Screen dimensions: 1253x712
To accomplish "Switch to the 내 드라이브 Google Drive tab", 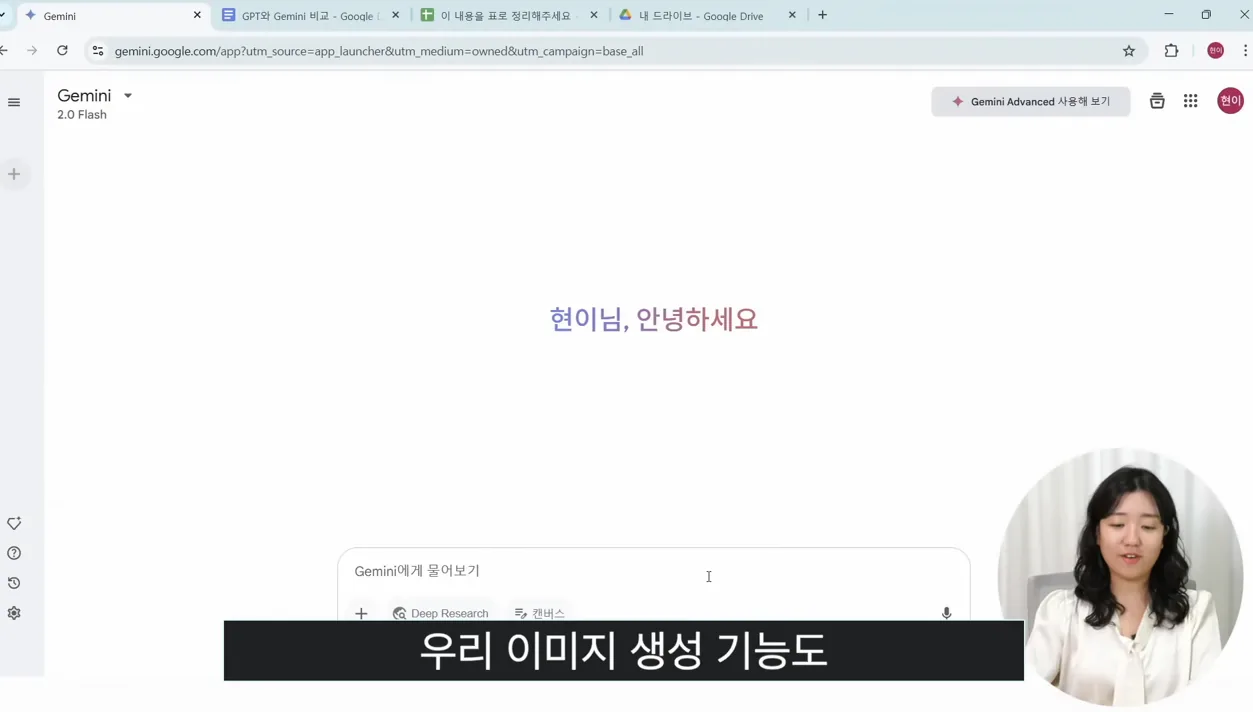I will click(x=703, y=15).
